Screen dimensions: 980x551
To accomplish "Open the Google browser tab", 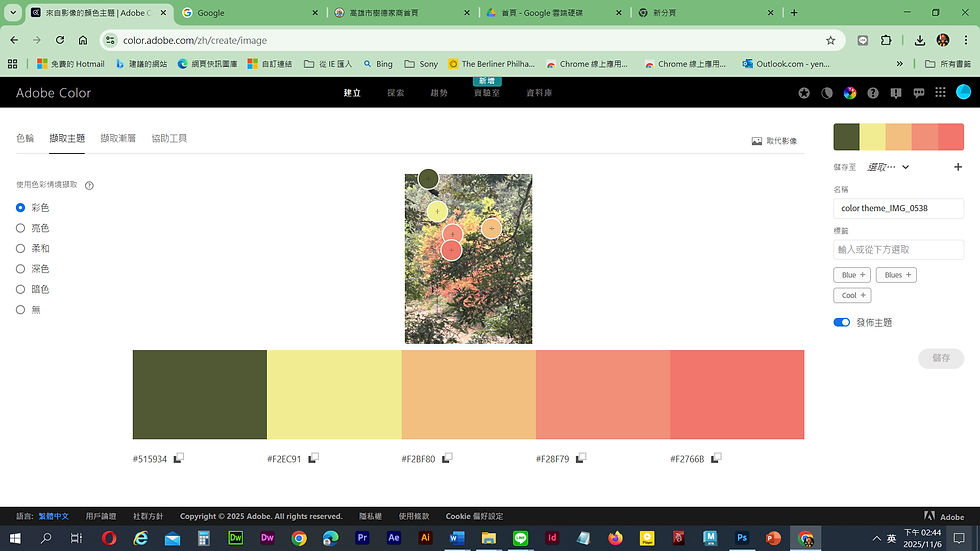I will 250,12.
